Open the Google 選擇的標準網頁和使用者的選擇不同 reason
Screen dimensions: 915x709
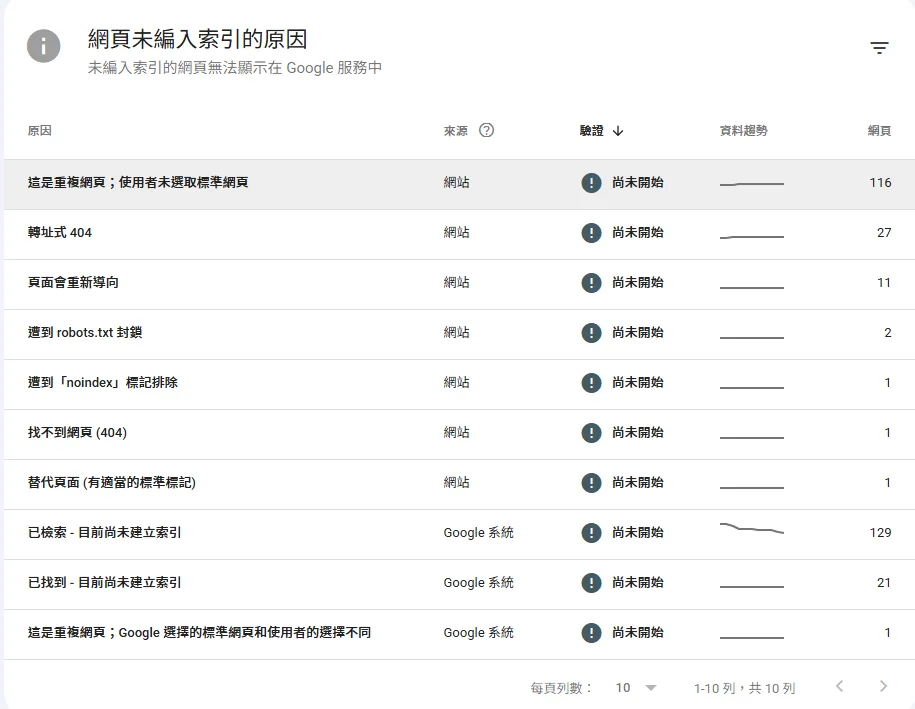tap(199, 633)
